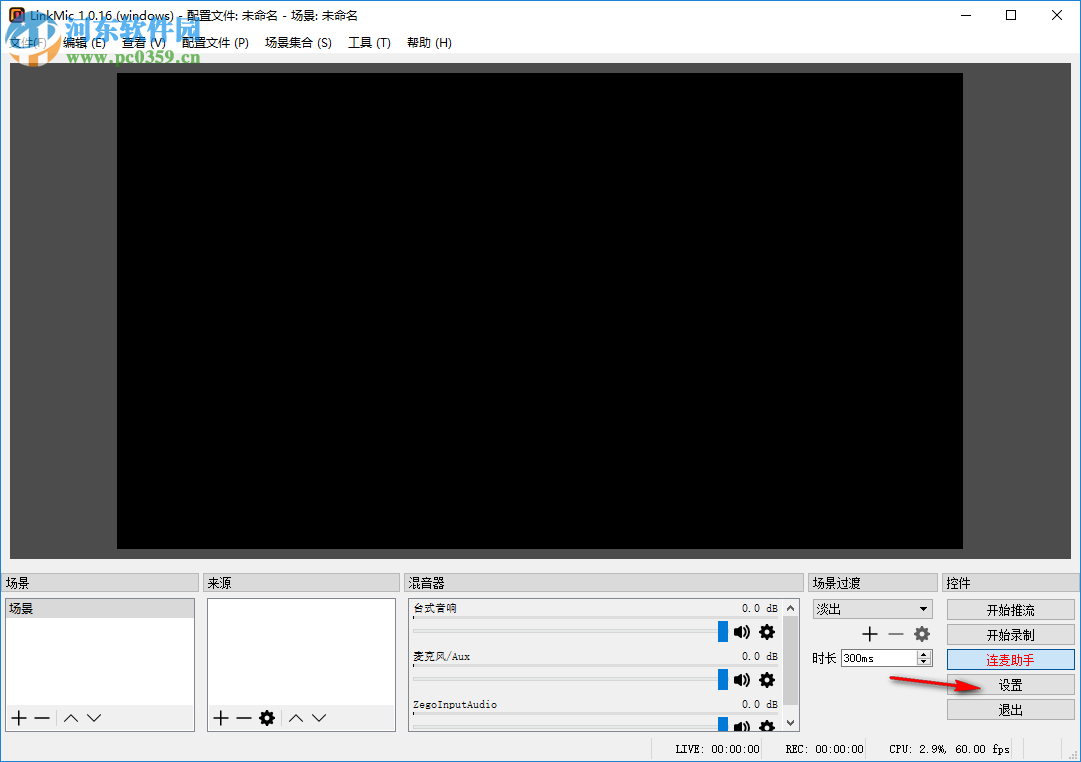Add a new scene with plus icon
Viewport: 1081px width, 762px height.
pyautogui.click(x=18, y=717)
